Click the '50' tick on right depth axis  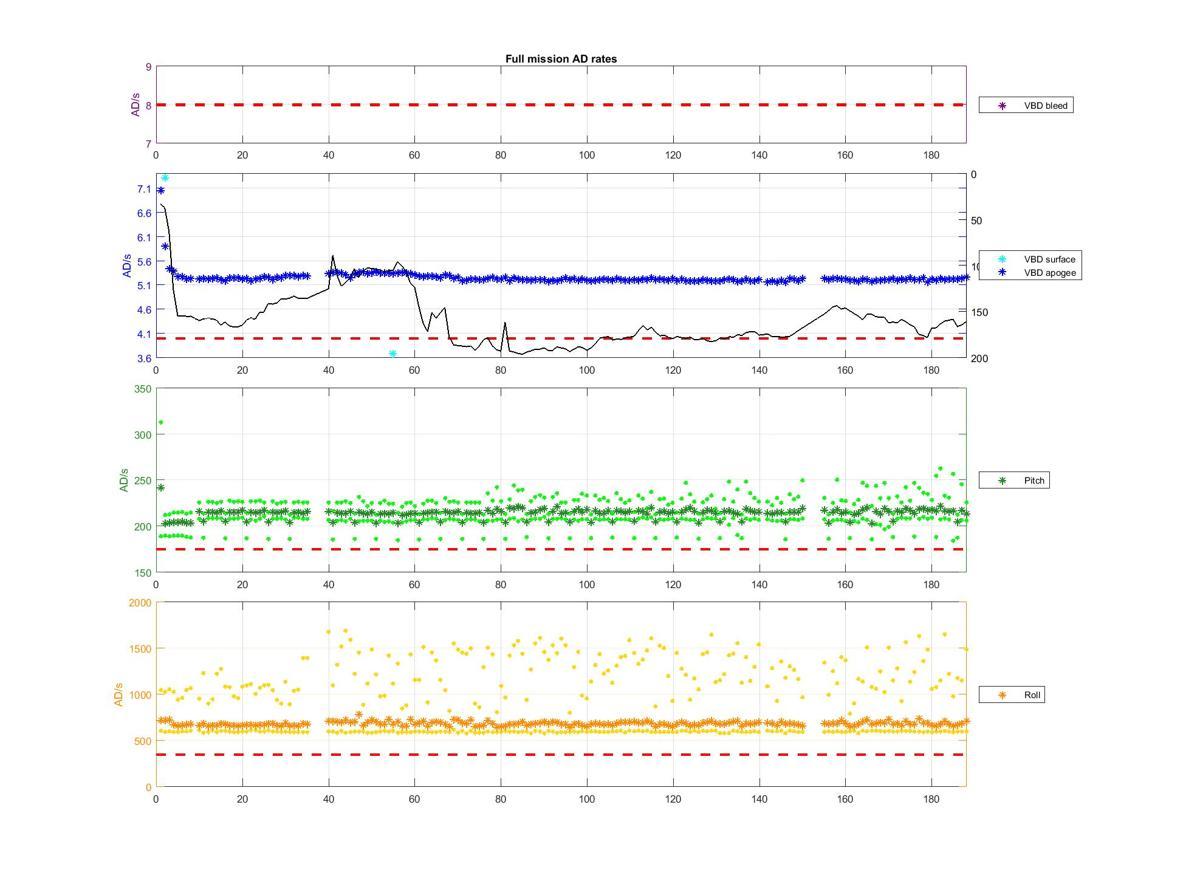(976, 221)
